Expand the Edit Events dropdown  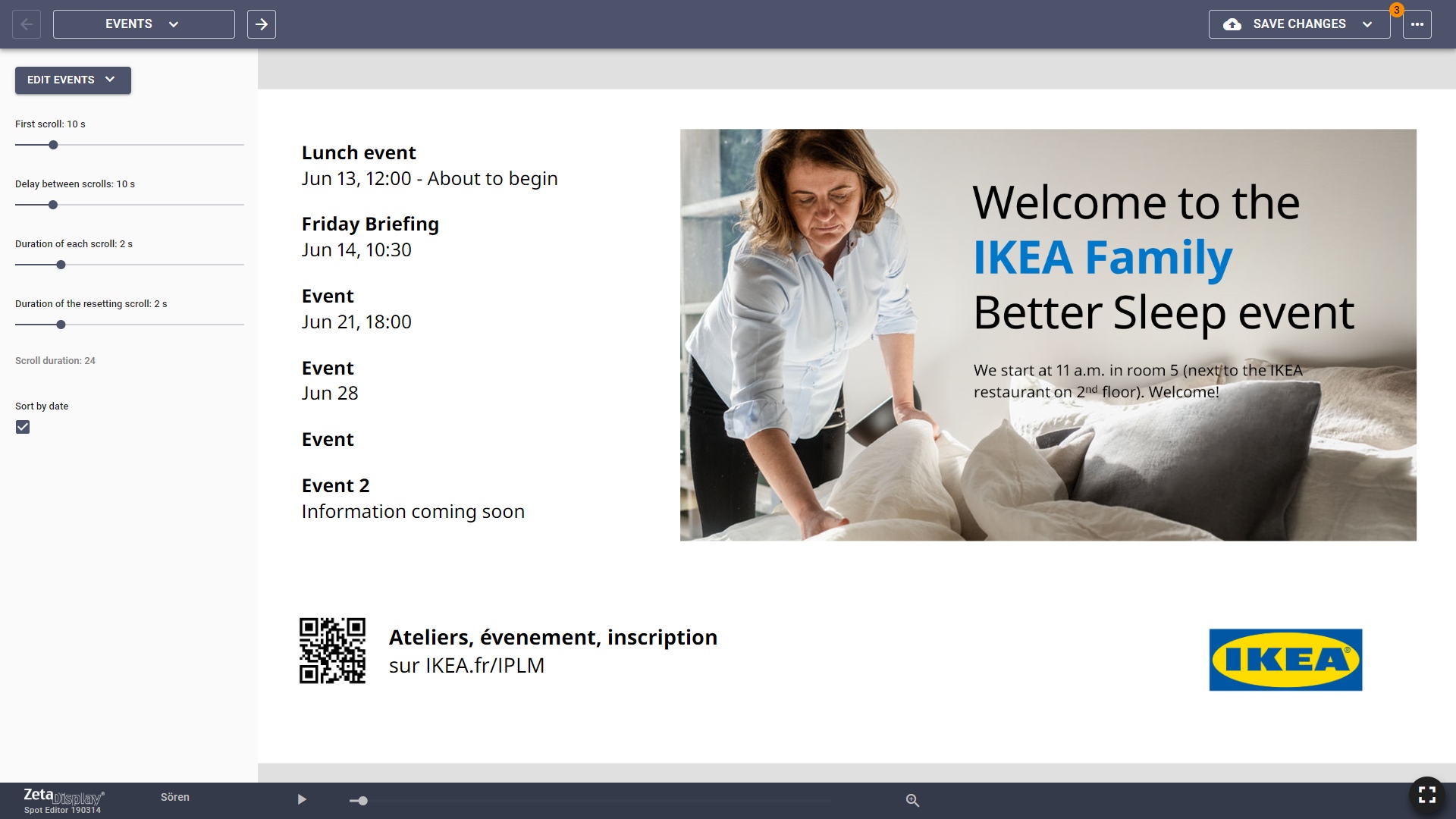coord(73,80)
